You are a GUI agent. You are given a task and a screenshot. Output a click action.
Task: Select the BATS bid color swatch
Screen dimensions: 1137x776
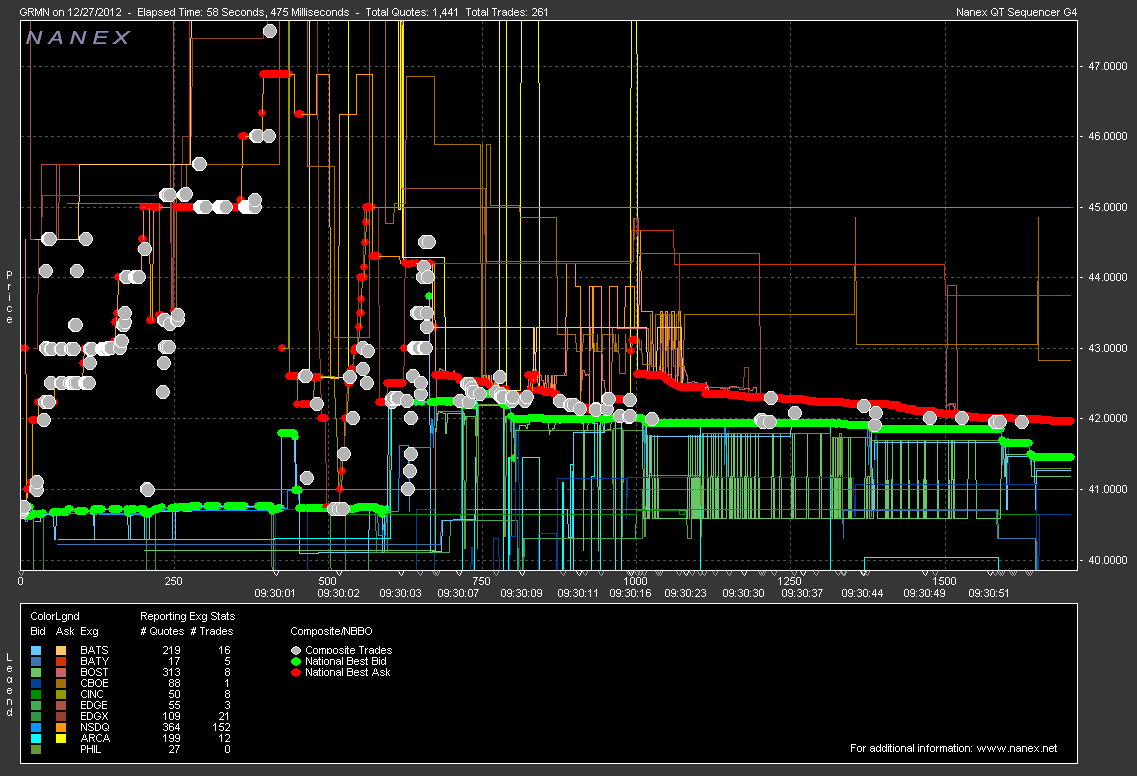(x=37, y=651)
